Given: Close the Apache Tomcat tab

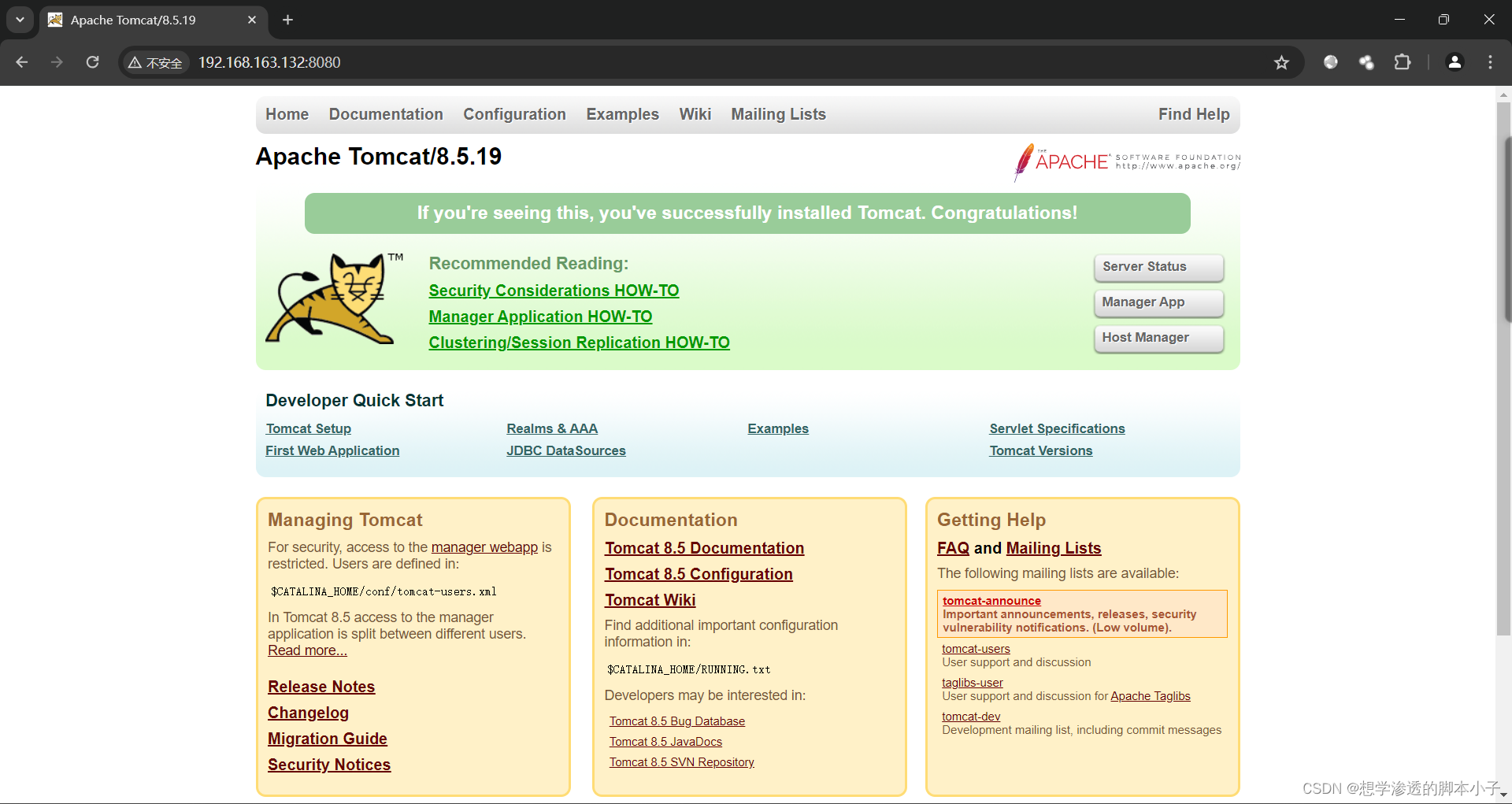Looking at the screenshot, I should [252, 20].
